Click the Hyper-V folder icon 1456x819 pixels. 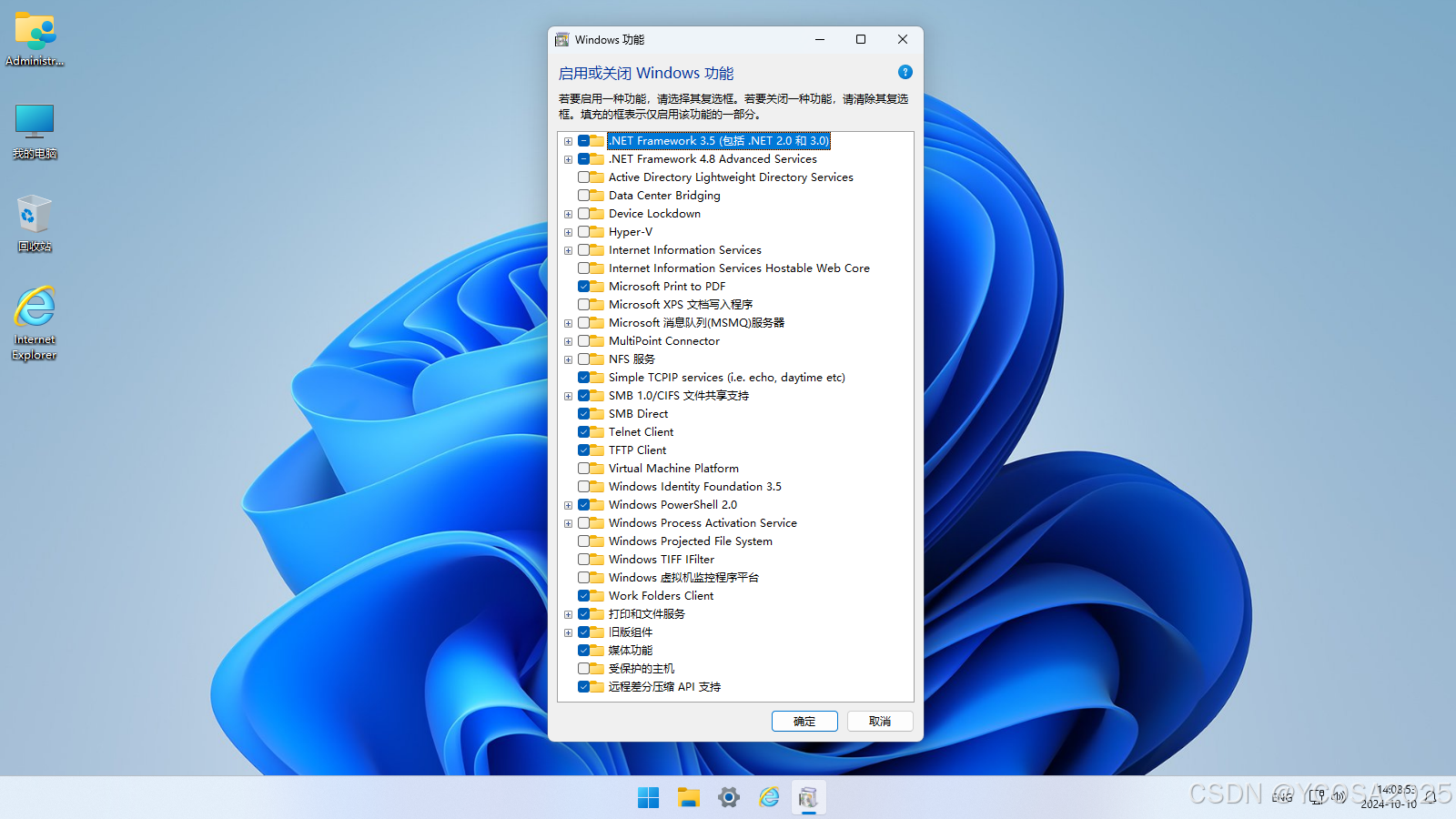[597, 232]
